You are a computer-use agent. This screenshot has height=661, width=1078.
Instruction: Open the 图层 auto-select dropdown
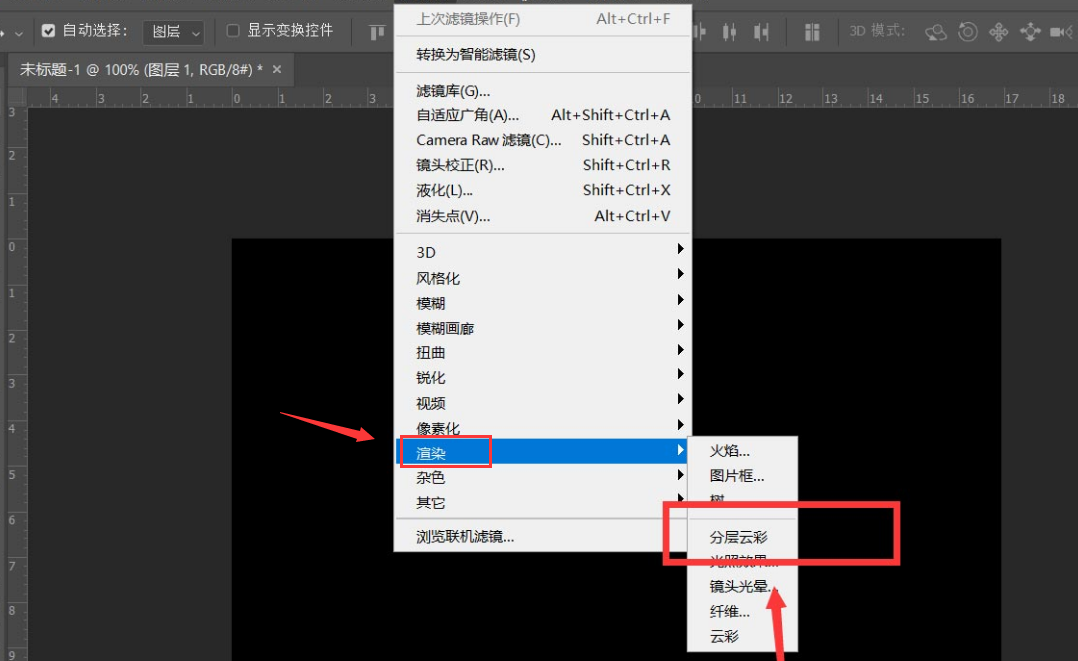[173, 32]
